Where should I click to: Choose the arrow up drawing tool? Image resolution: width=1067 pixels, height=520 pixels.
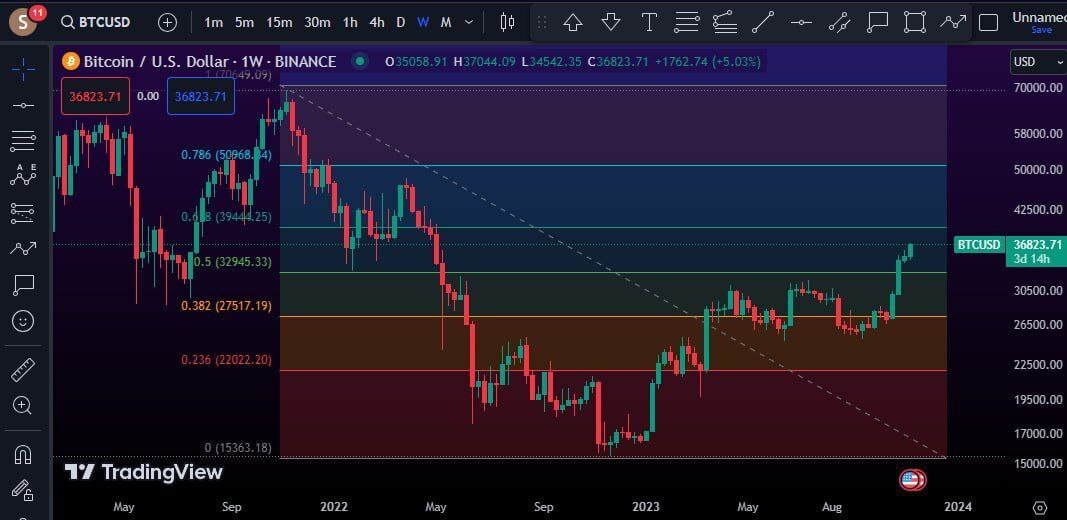[573, 22]
